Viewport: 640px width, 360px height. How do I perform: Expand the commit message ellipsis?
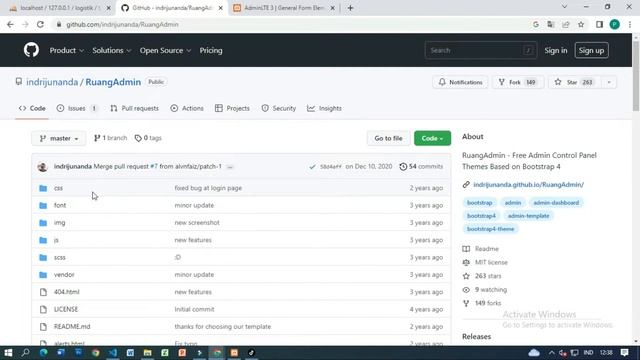tap(230, 167)
